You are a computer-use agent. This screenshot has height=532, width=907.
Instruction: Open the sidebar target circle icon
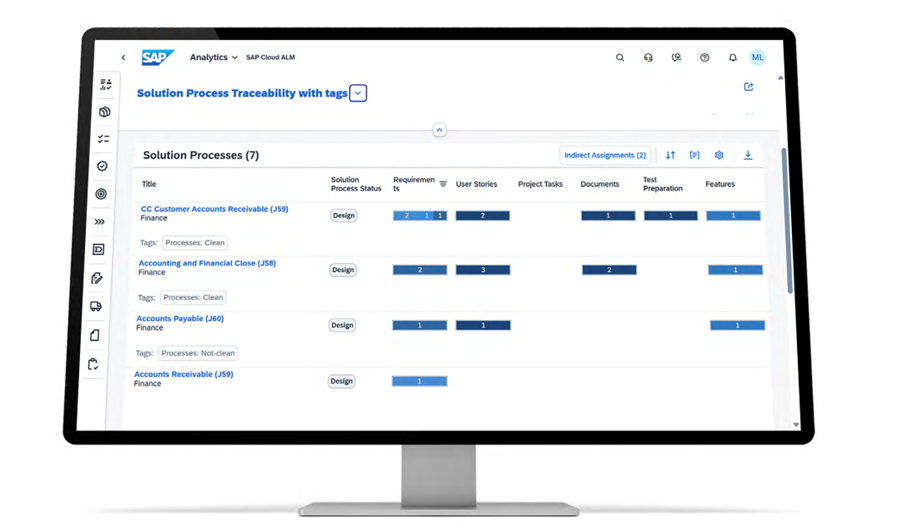101,194
